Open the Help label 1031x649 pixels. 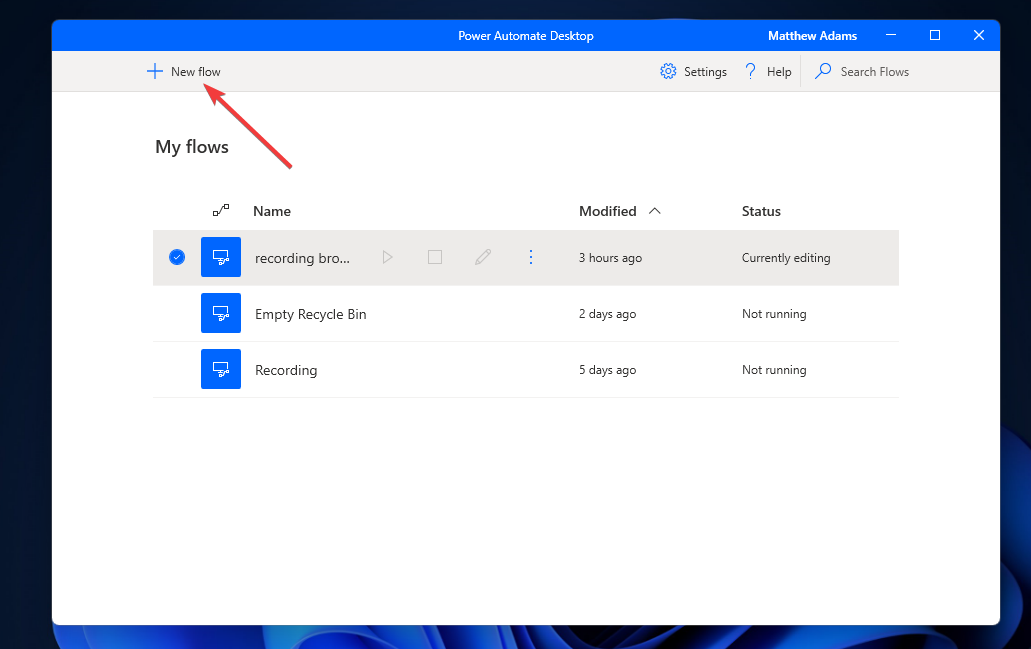pyautogui.click(x=779, y=72)
